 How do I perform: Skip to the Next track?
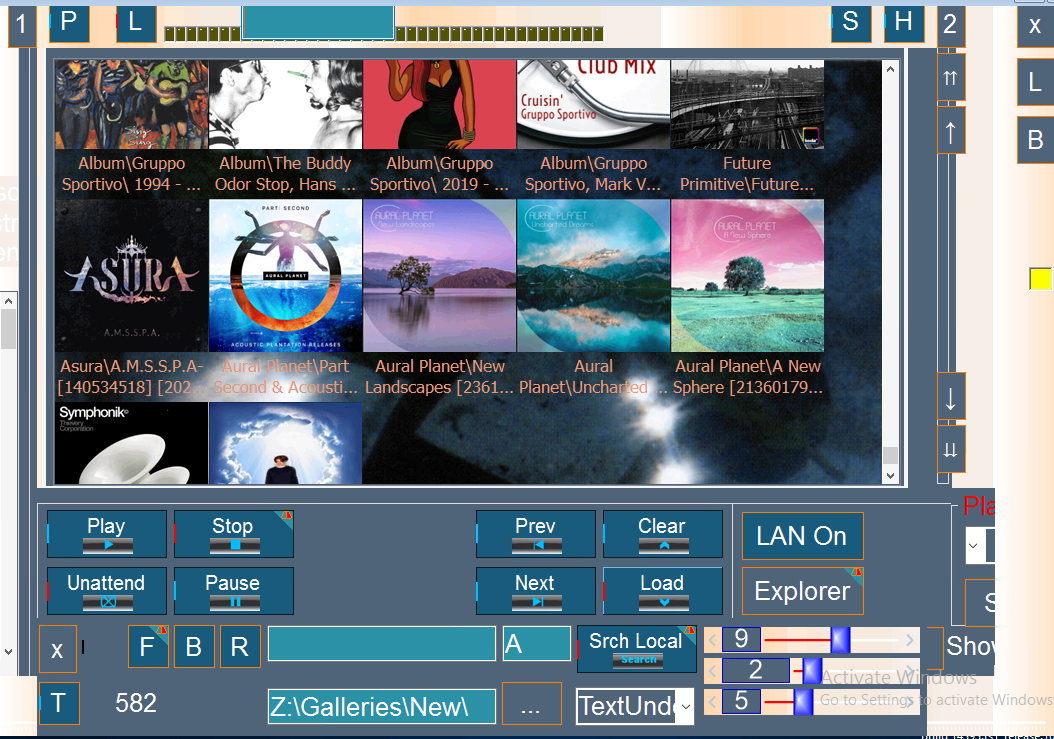pyautogui.click(x=536, y=591)
